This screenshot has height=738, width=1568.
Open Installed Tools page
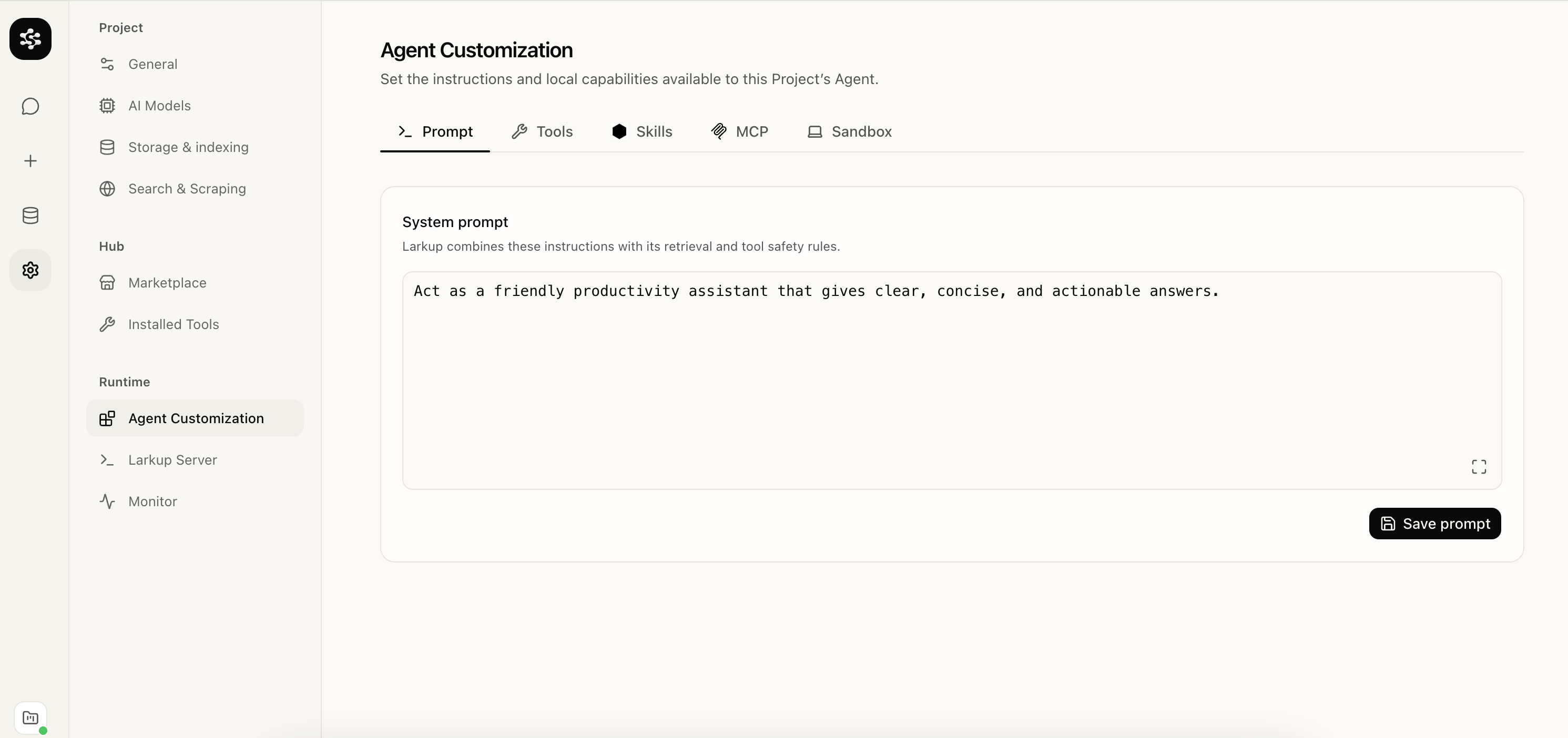195,324
